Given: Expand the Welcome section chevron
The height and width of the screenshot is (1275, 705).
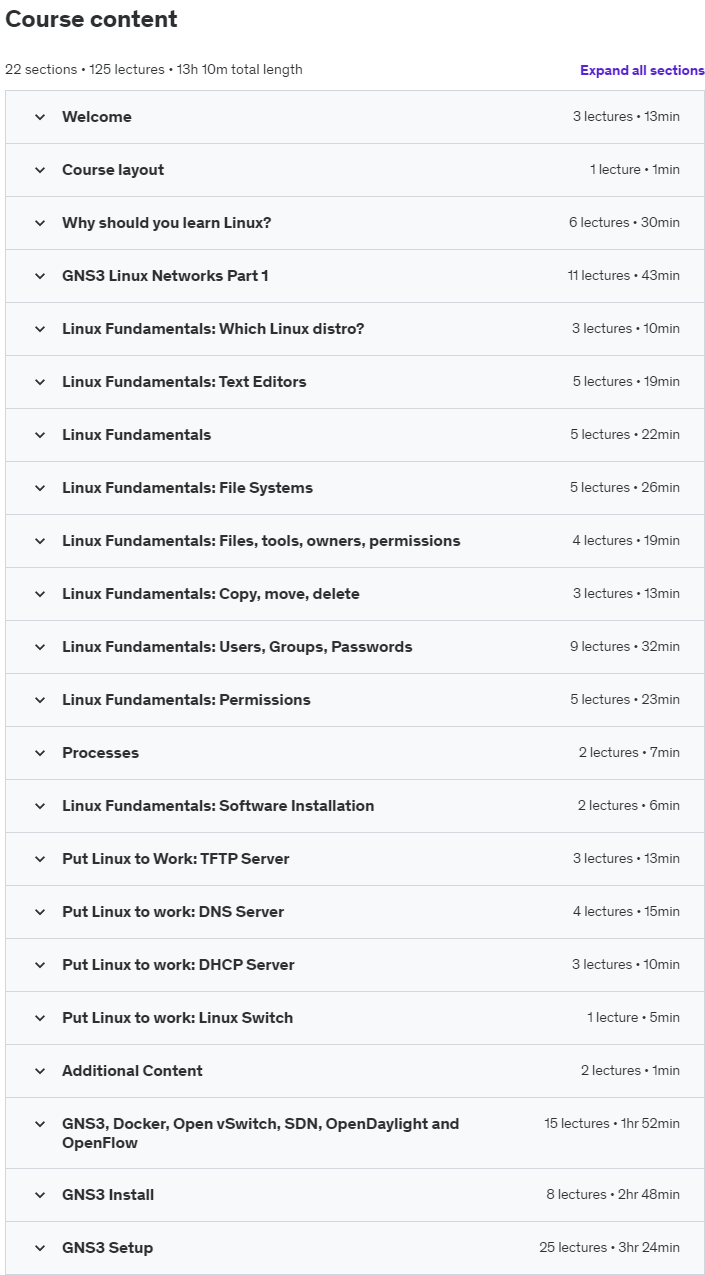Looking at the screenshot, I should (40, 117).
